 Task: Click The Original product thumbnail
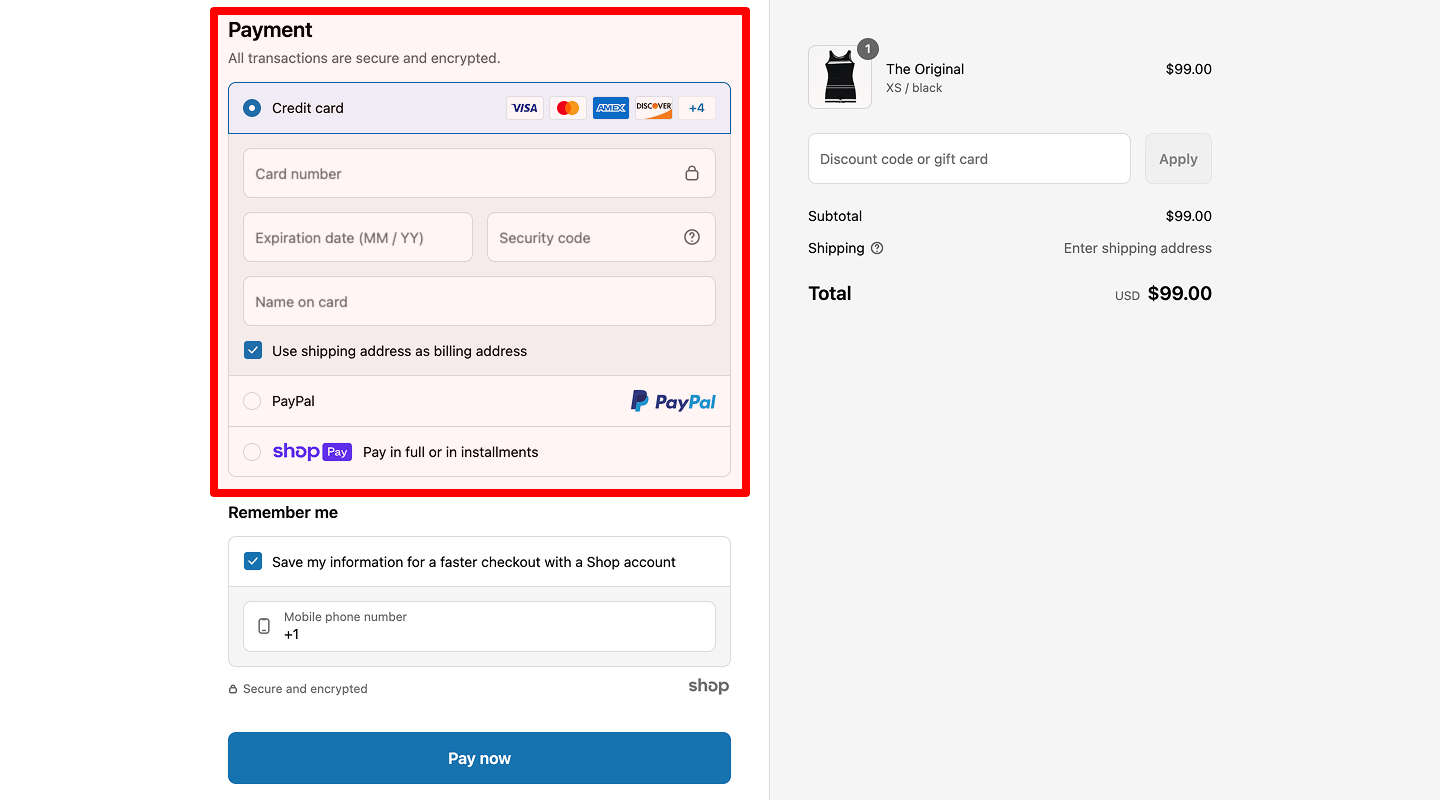pos(839,76)
